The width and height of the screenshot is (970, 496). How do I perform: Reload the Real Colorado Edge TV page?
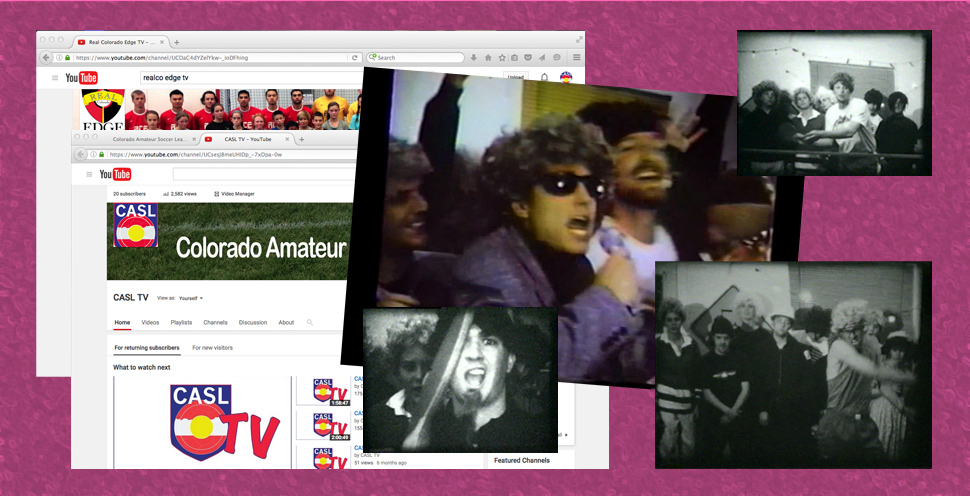click(x=354, y=58)
